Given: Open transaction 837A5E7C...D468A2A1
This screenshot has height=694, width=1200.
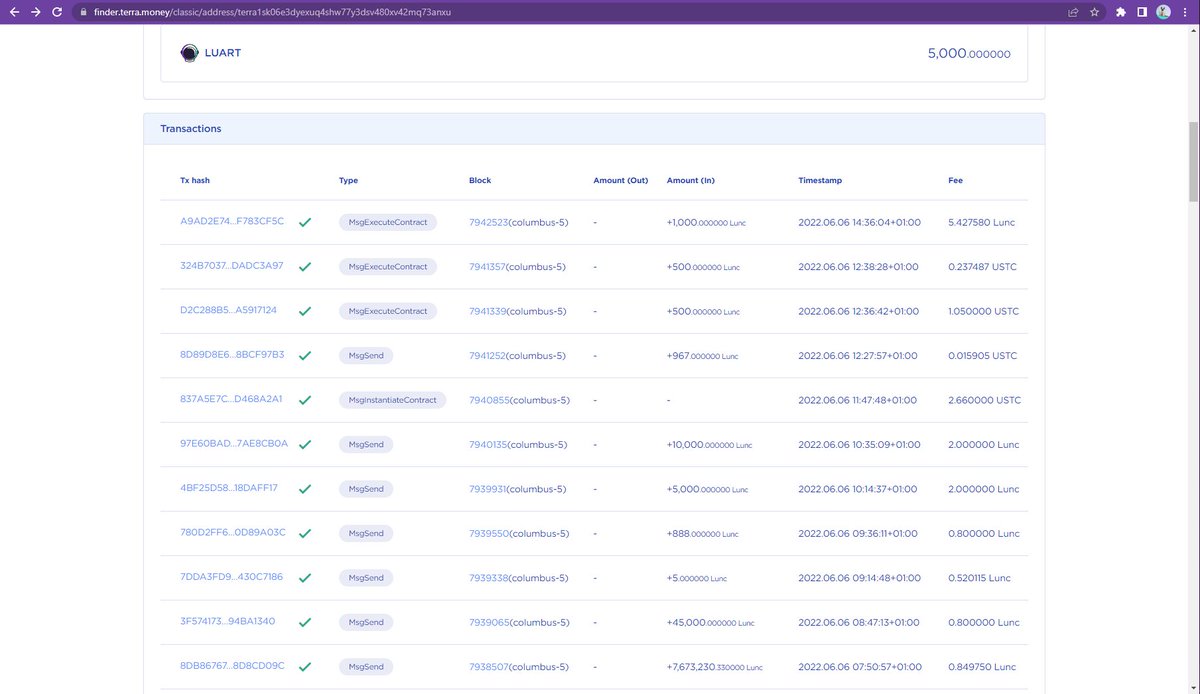Looking at the screenshot, I should (231, 399).
